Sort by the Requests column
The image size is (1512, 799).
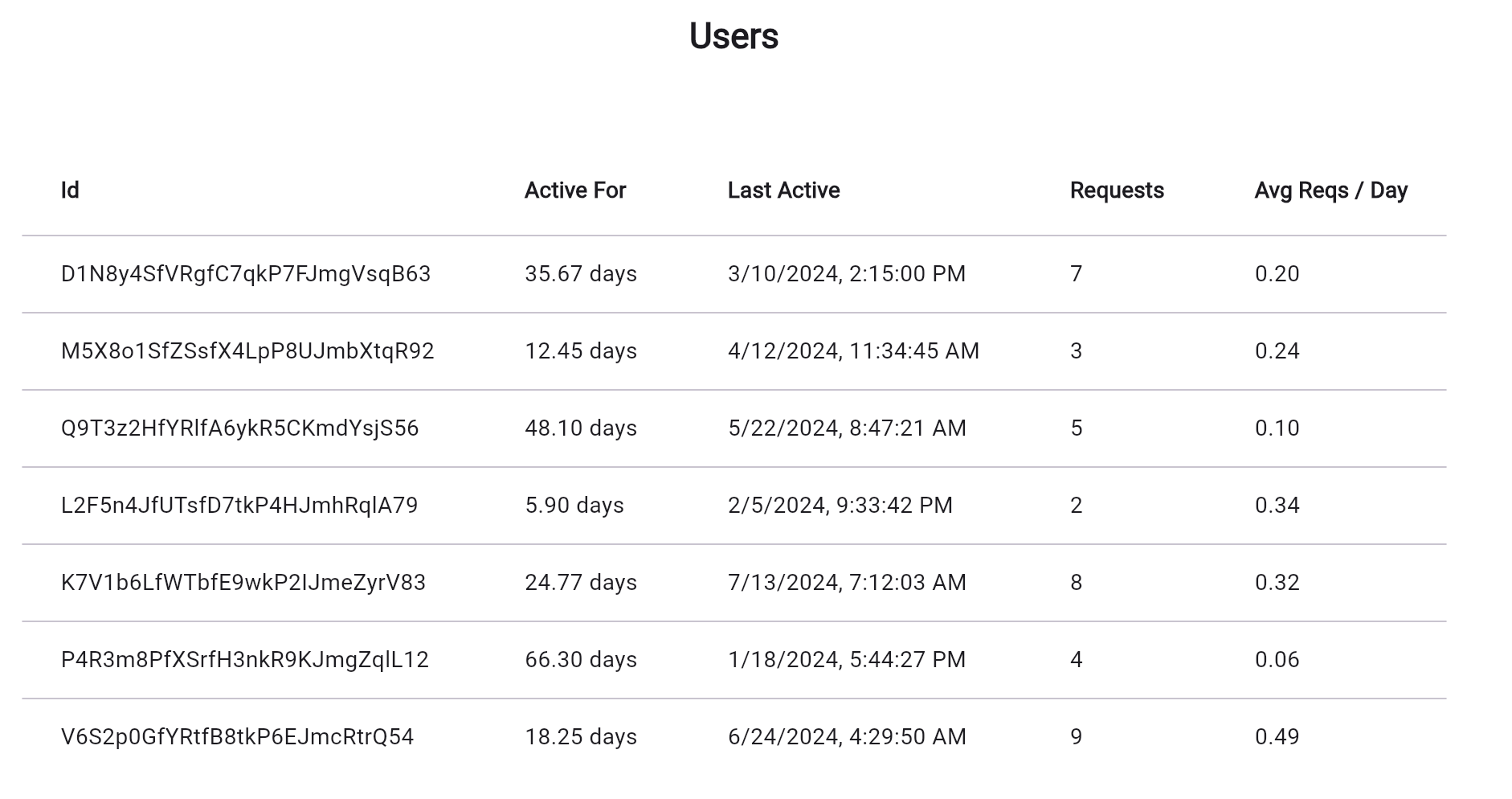point(1115,191)
